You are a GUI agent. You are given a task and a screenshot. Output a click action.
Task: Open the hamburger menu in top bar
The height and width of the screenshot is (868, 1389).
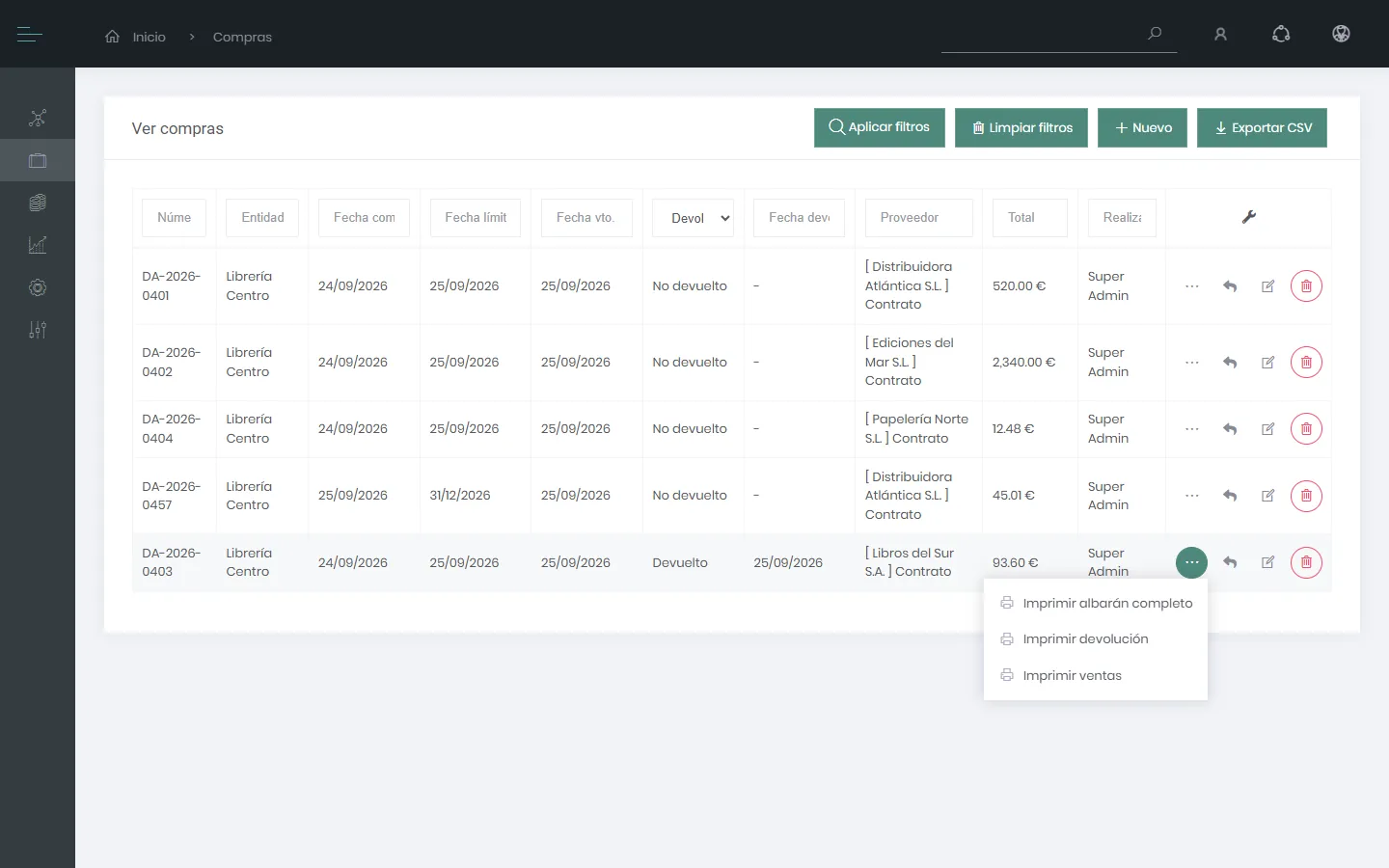(29, 35)
